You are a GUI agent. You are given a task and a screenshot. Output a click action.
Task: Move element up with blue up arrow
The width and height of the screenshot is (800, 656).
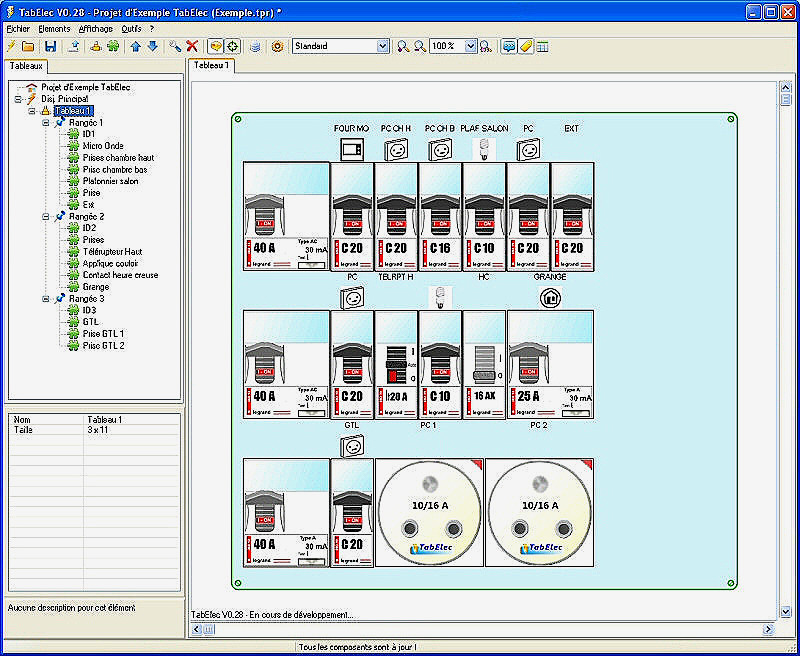coord(135,46)
